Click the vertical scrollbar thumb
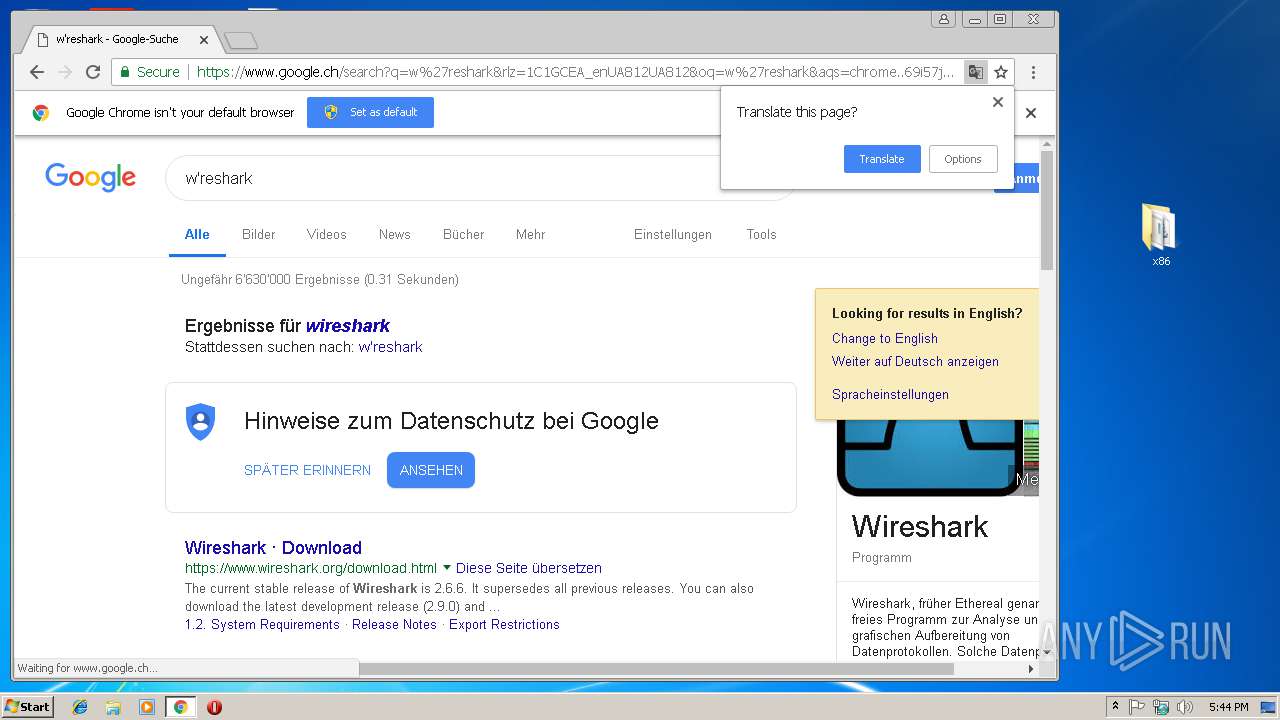 click(x=1047, y=210)
